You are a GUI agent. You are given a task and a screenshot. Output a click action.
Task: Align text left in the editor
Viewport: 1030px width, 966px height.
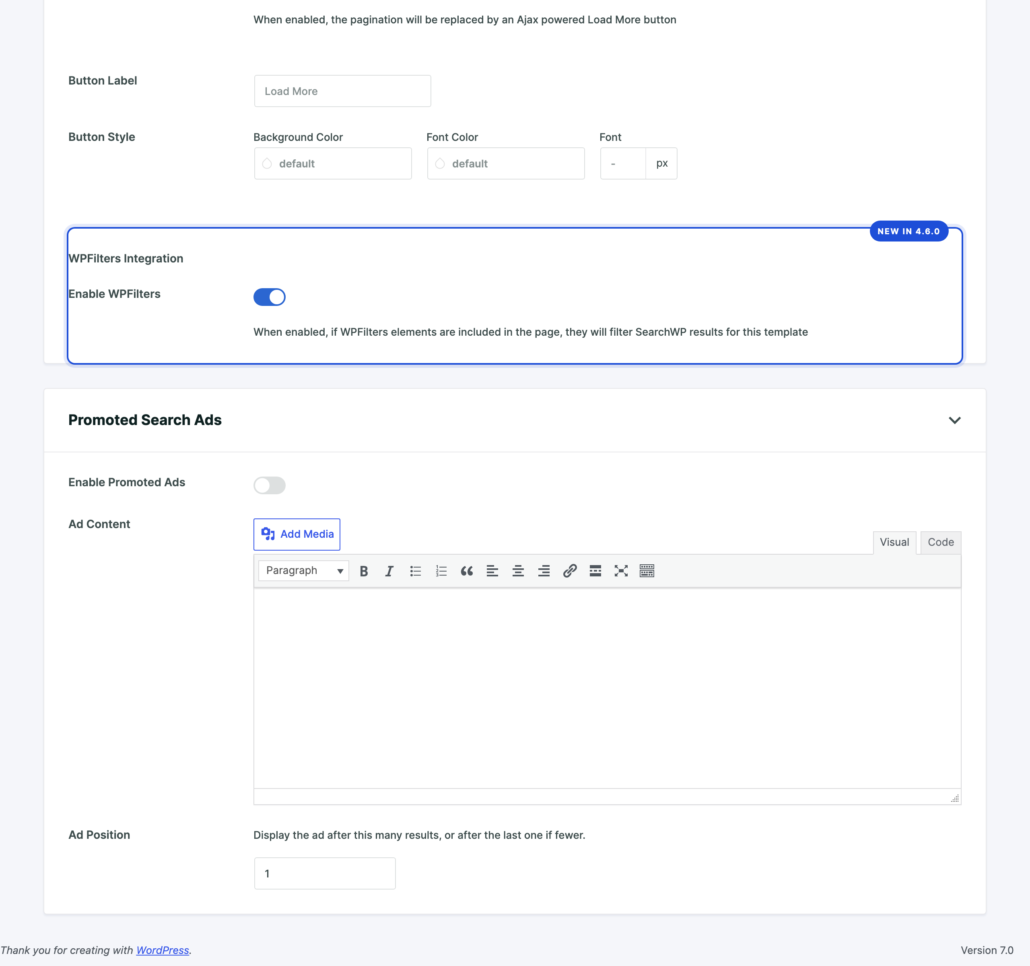[x=492, y=571]
